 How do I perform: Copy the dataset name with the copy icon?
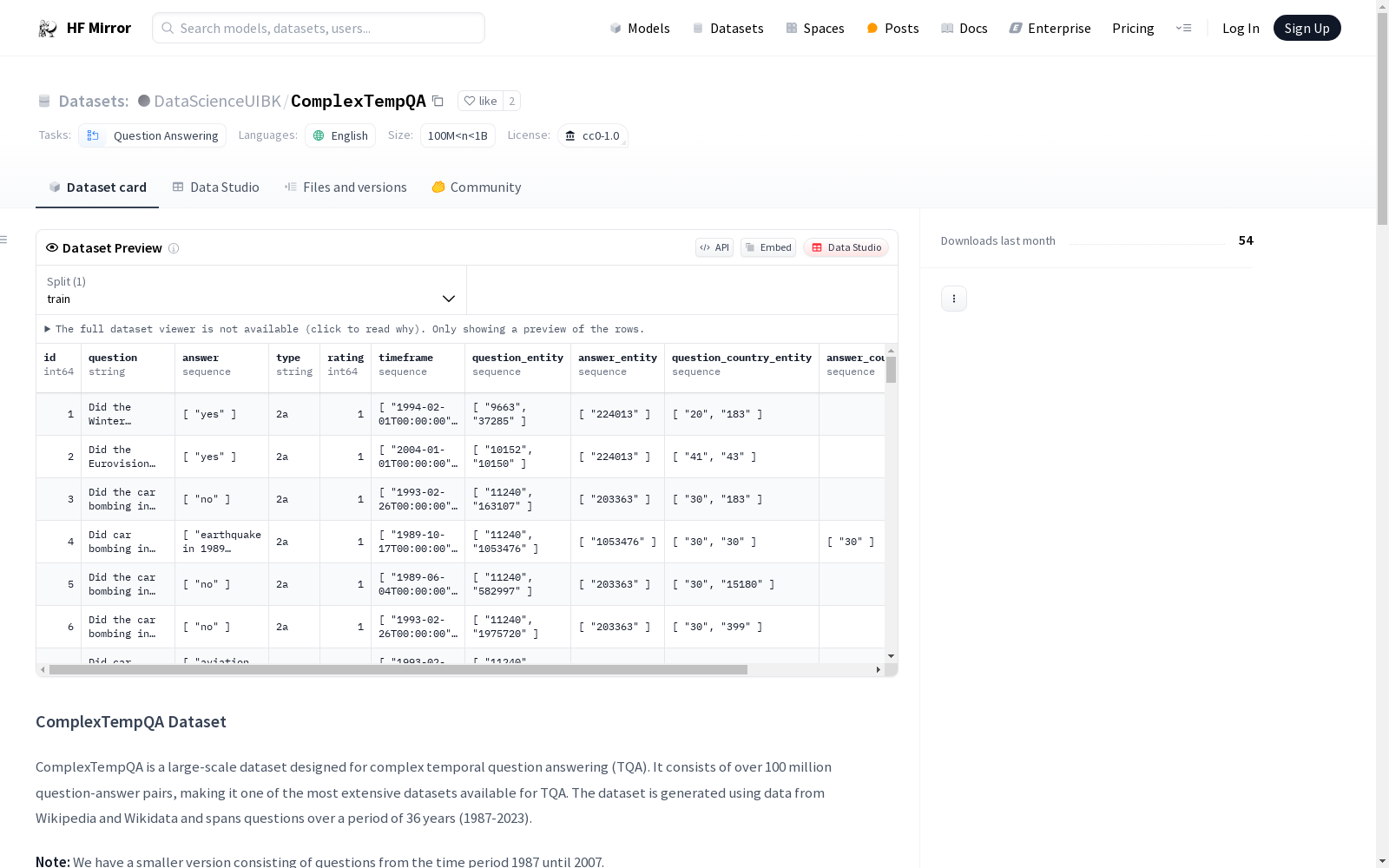coord(438,101)
